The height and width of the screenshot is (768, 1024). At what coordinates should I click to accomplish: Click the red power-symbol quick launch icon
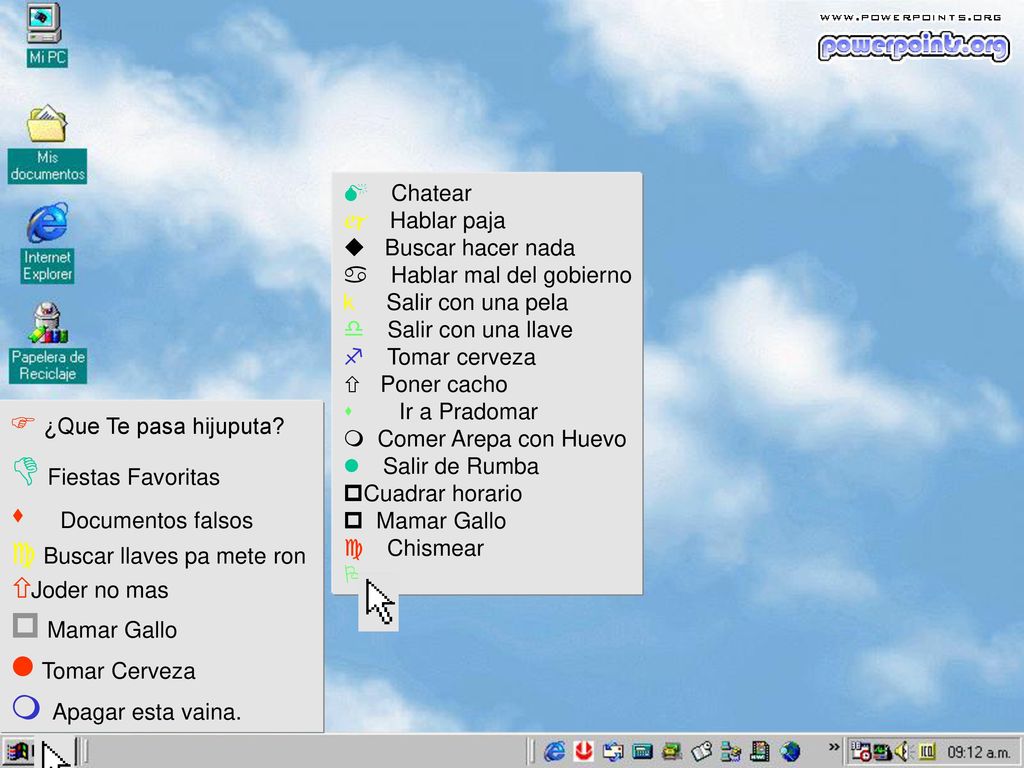tap(584, 752)
